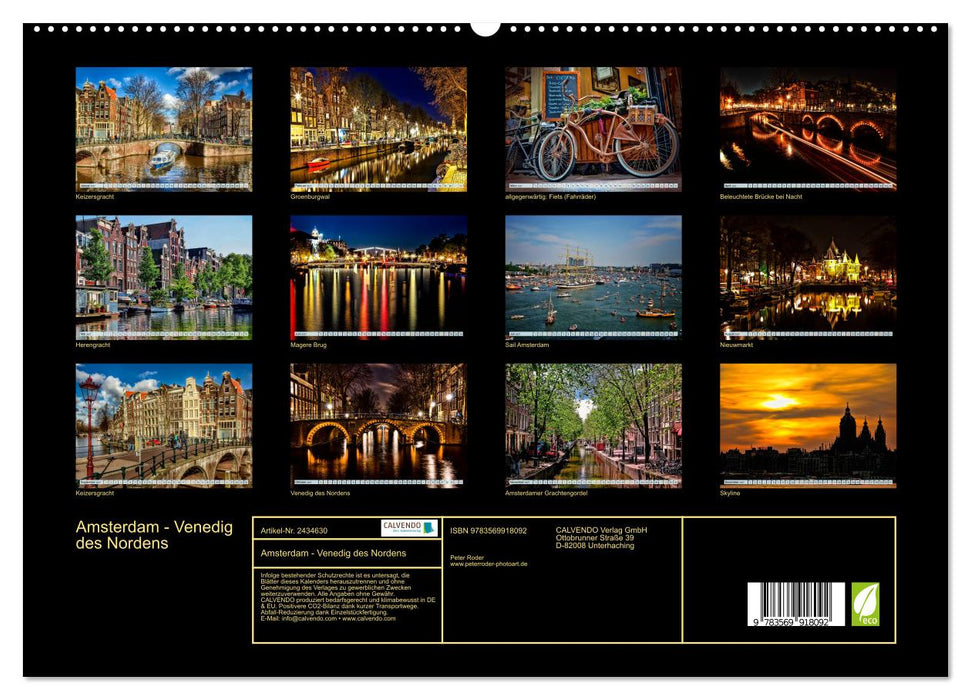Select the Magere Brug night reflection photo
This screenshot has height=700, width=971.
tap(378, 278)
